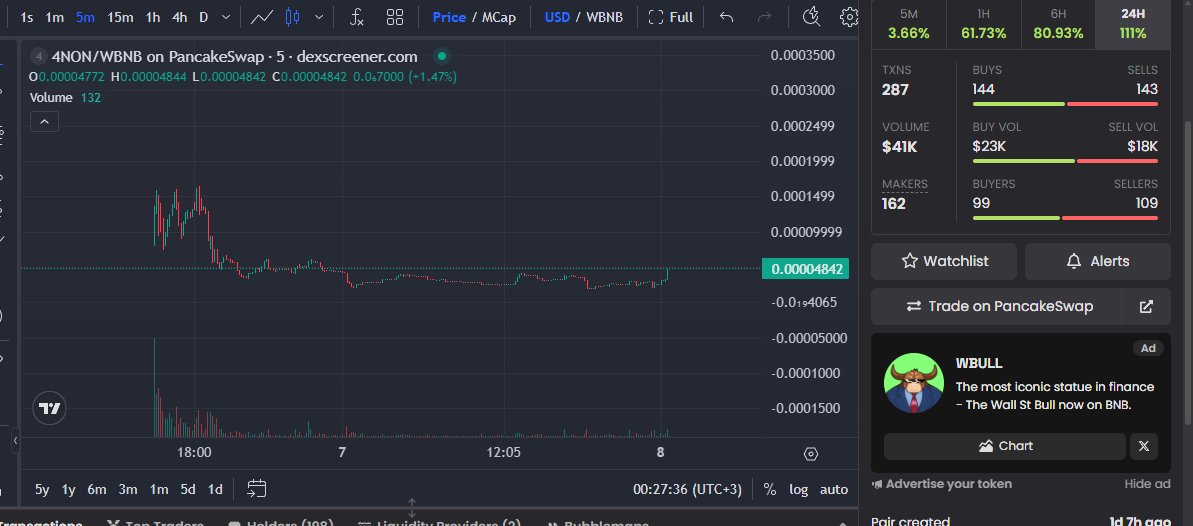Click the right-side page scrollbar

click(1188, 273)
